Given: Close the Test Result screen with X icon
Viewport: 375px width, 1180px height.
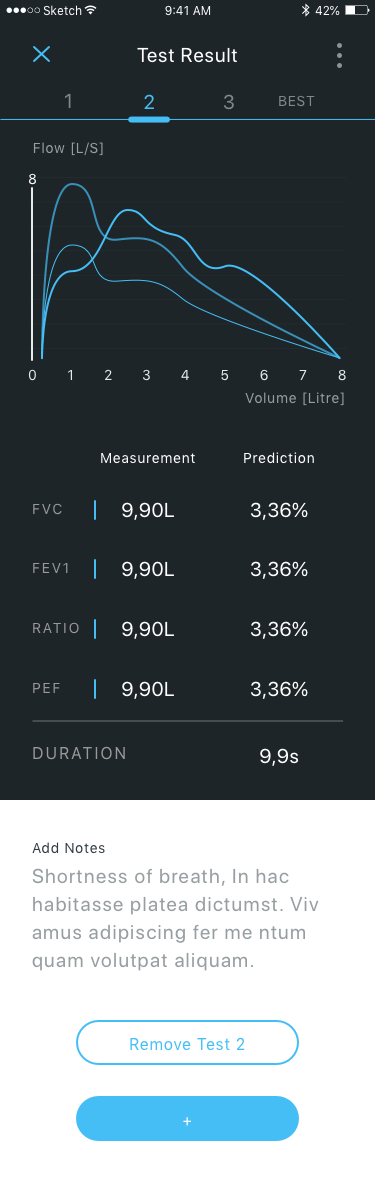Looking at the screenshot, I should (41, 54).
